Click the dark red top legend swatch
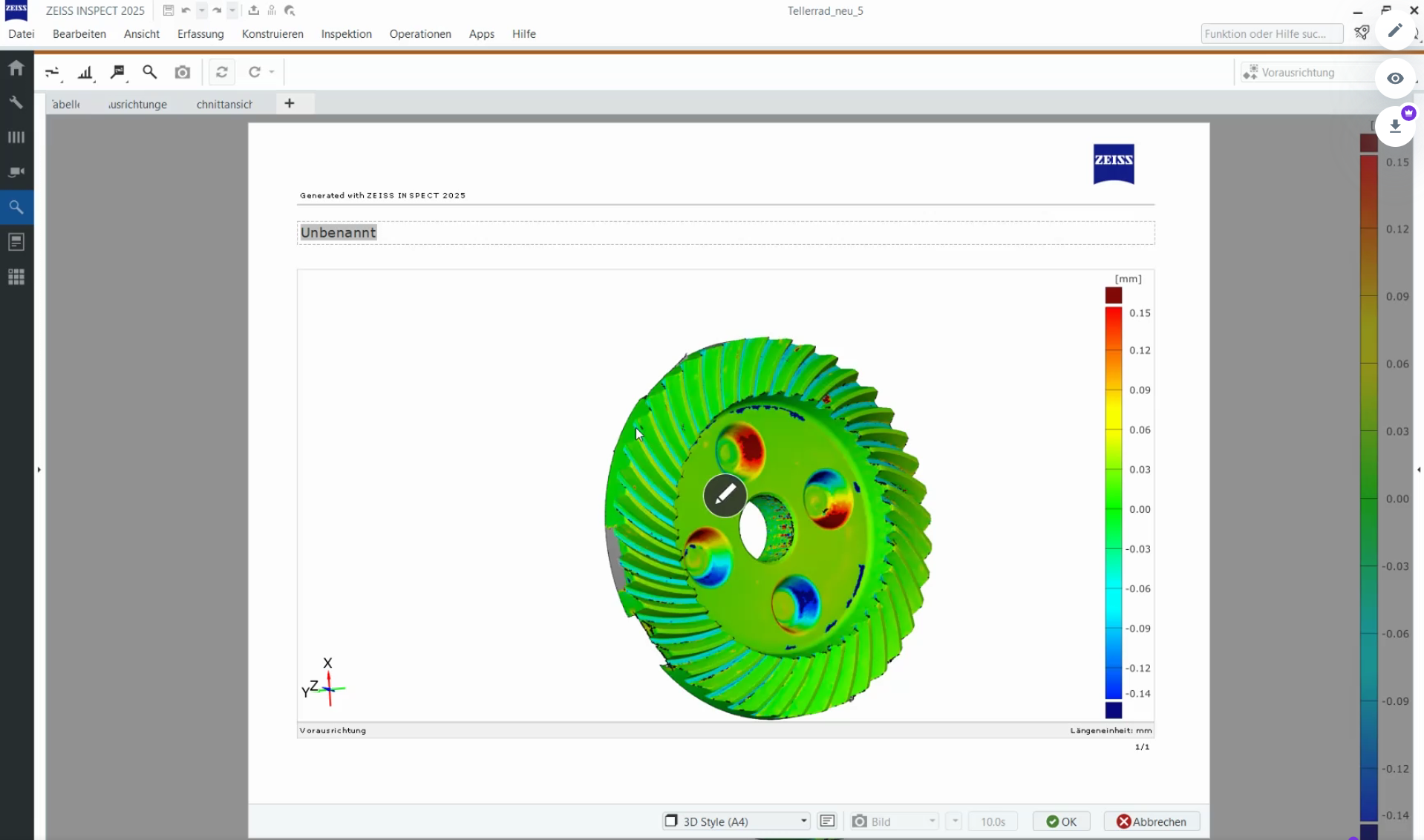The height and width of the screenshot is (840, 1424). tap(1114, 295)
